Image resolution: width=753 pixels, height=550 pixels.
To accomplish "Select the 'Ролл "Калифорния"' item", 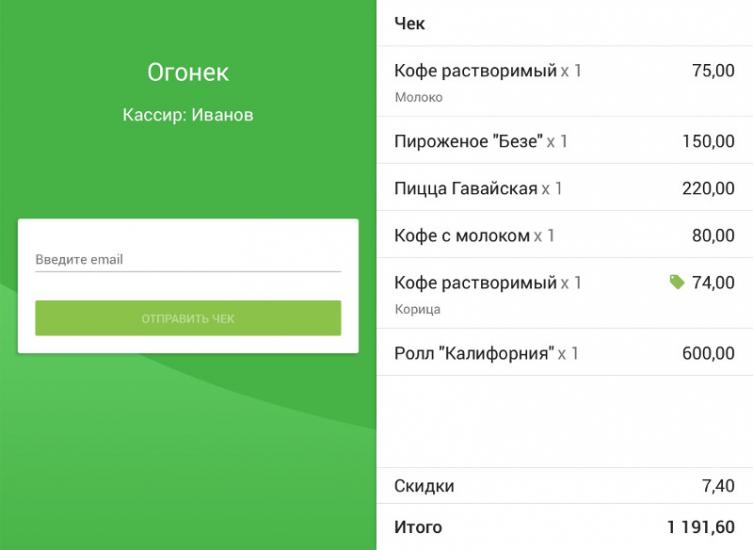I will 565,353.
